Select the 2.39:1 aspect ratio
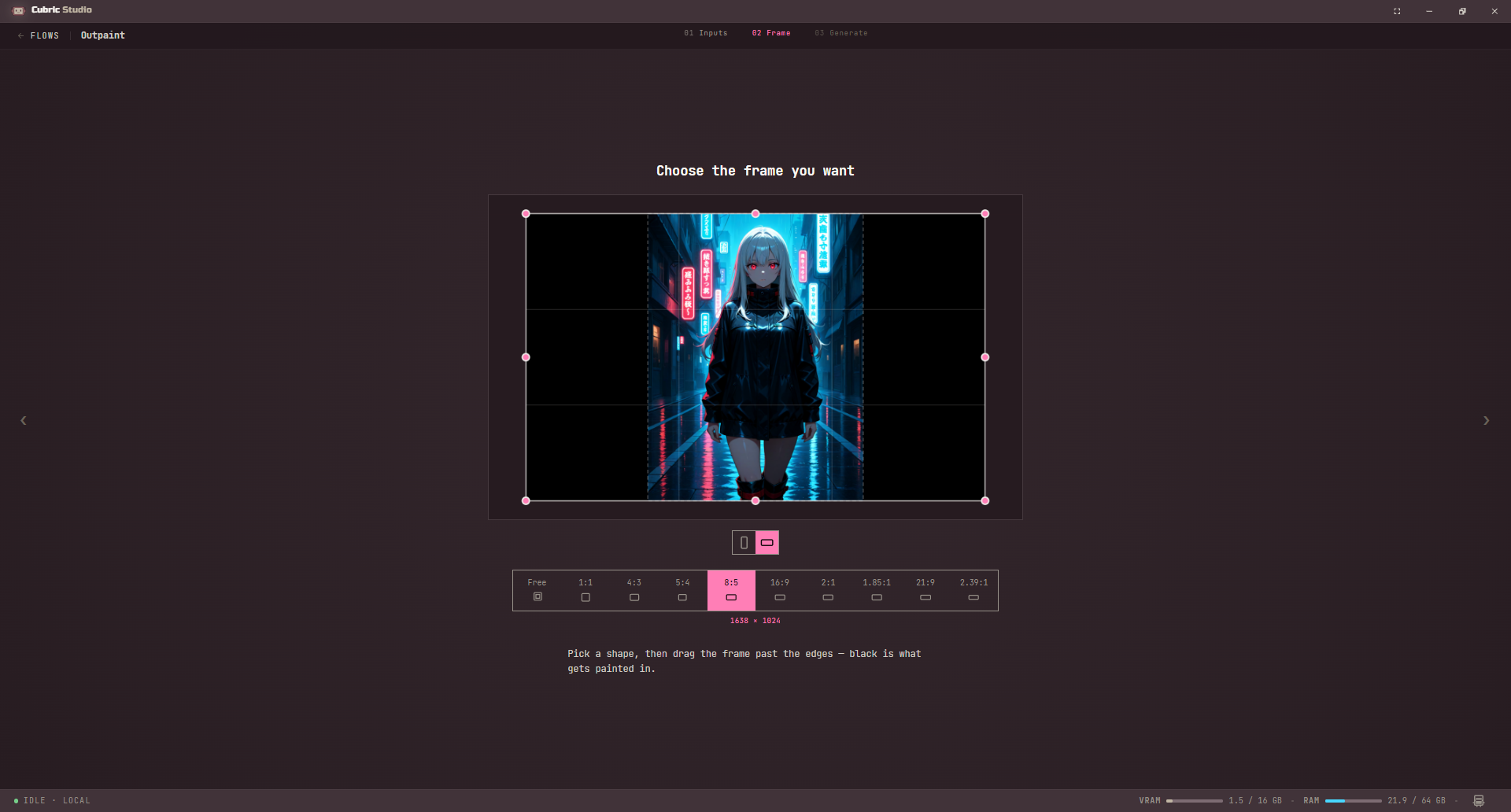This screenshot has height=812, width=1511. click(973, 590)
